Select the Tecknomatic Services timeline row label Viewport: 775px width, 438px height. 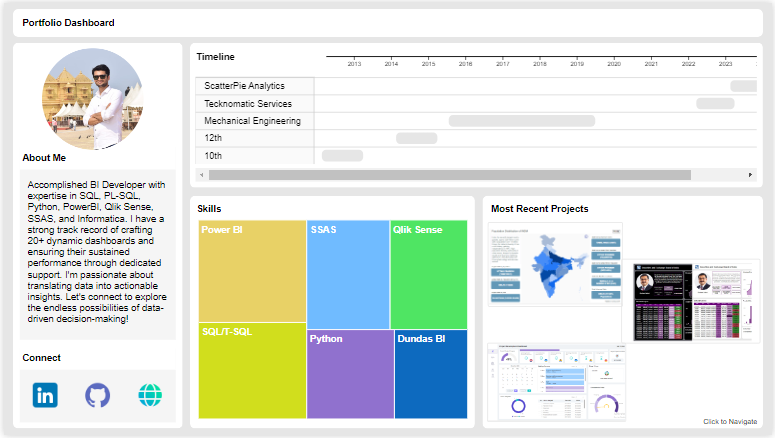point(248,104)
